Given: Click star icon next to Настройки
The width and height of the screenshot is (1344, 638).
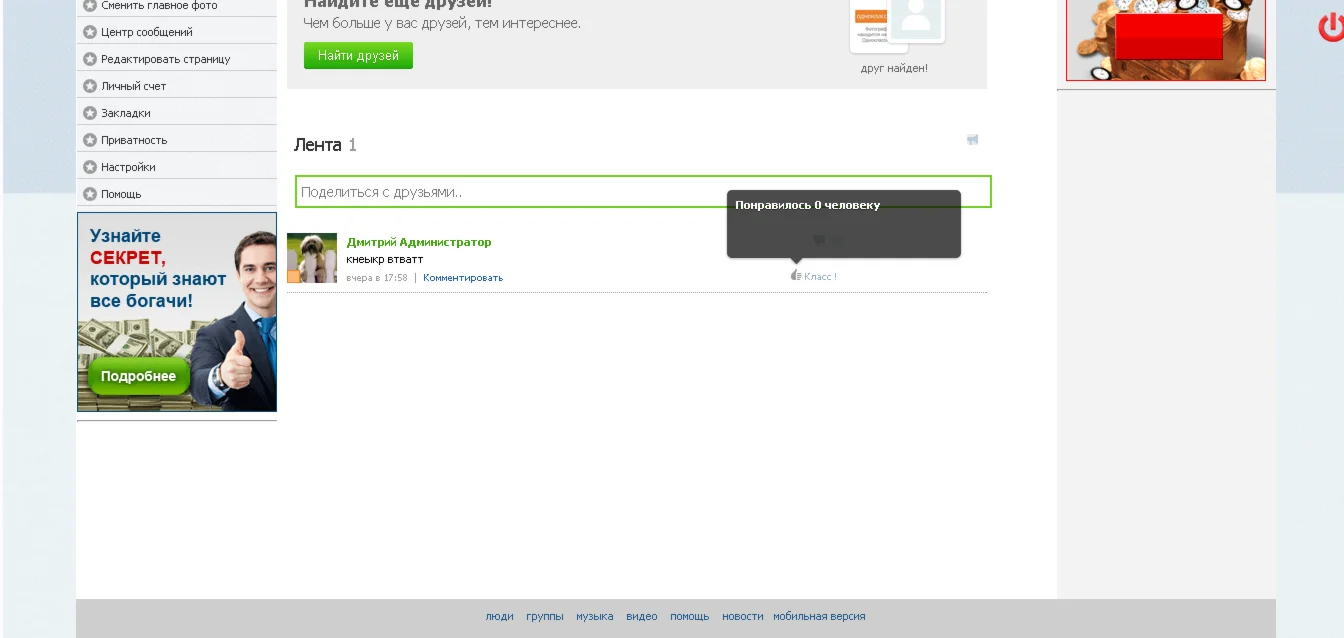Looking at the screenshot, I should click(90, 167).
